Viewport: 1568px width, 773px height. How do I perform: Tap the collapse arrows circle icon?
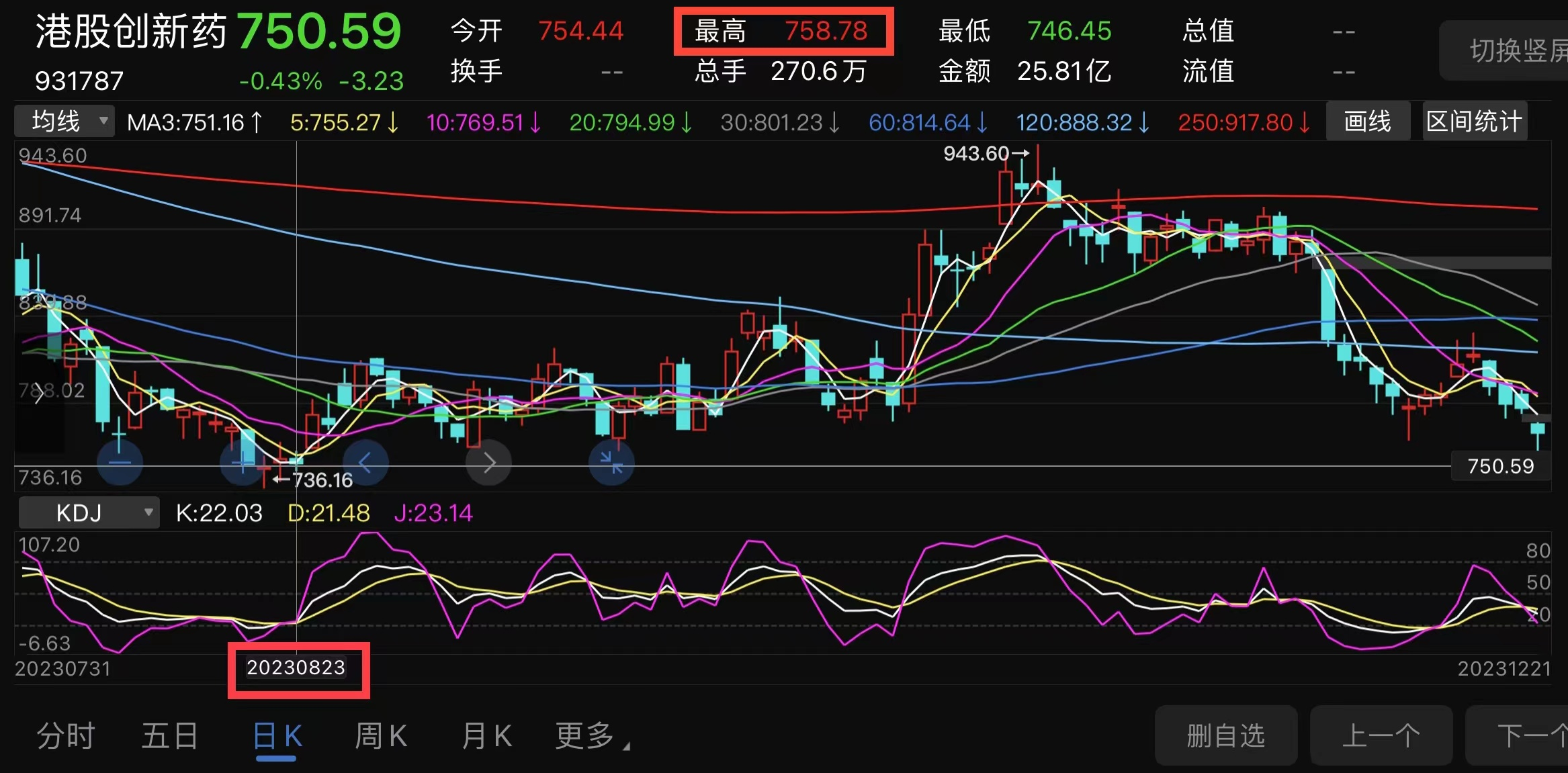coord(611,463)
